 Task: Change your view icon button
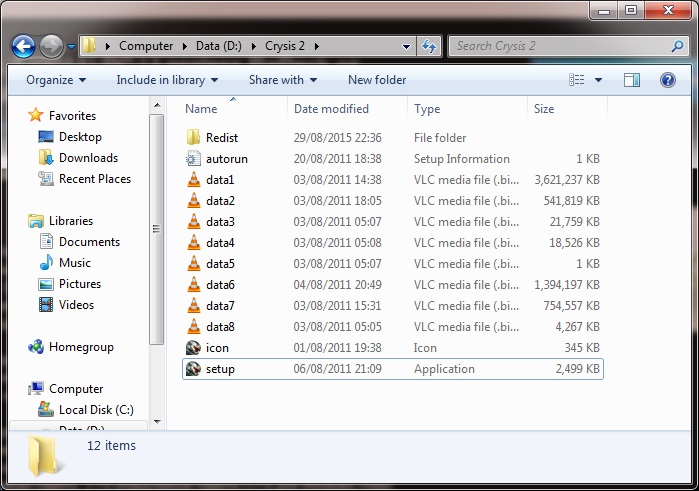point(577,80)
